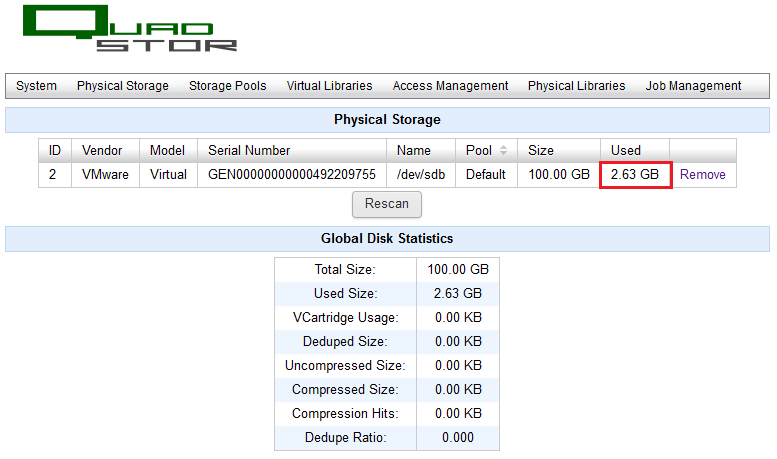The height and width of the screenshot is (459, 777).
Task: Click the Serial Number column header
Action: tap(292, 150)
